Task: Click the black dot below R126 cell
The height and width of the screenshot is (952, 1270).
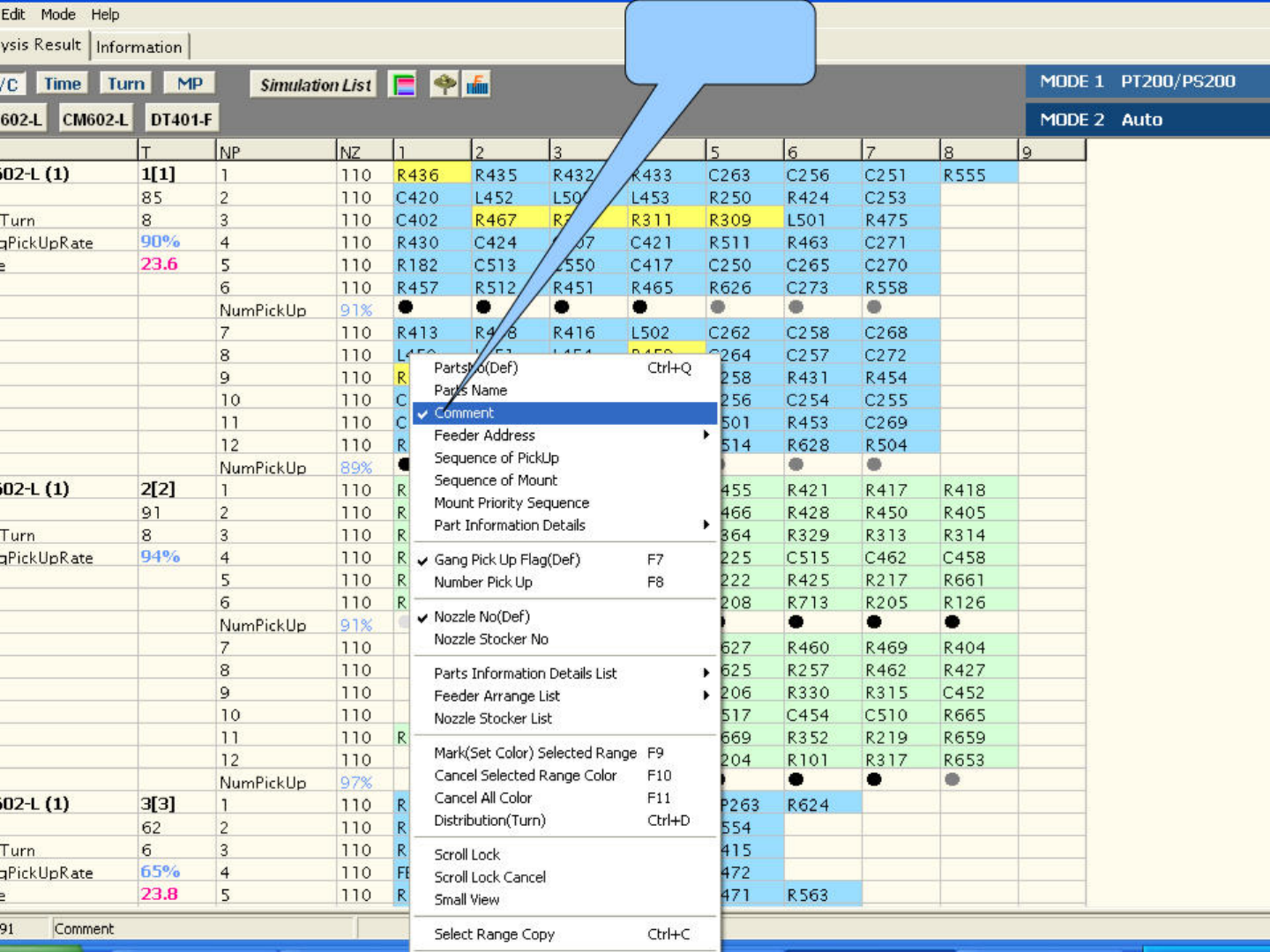Action: (952, 621)
